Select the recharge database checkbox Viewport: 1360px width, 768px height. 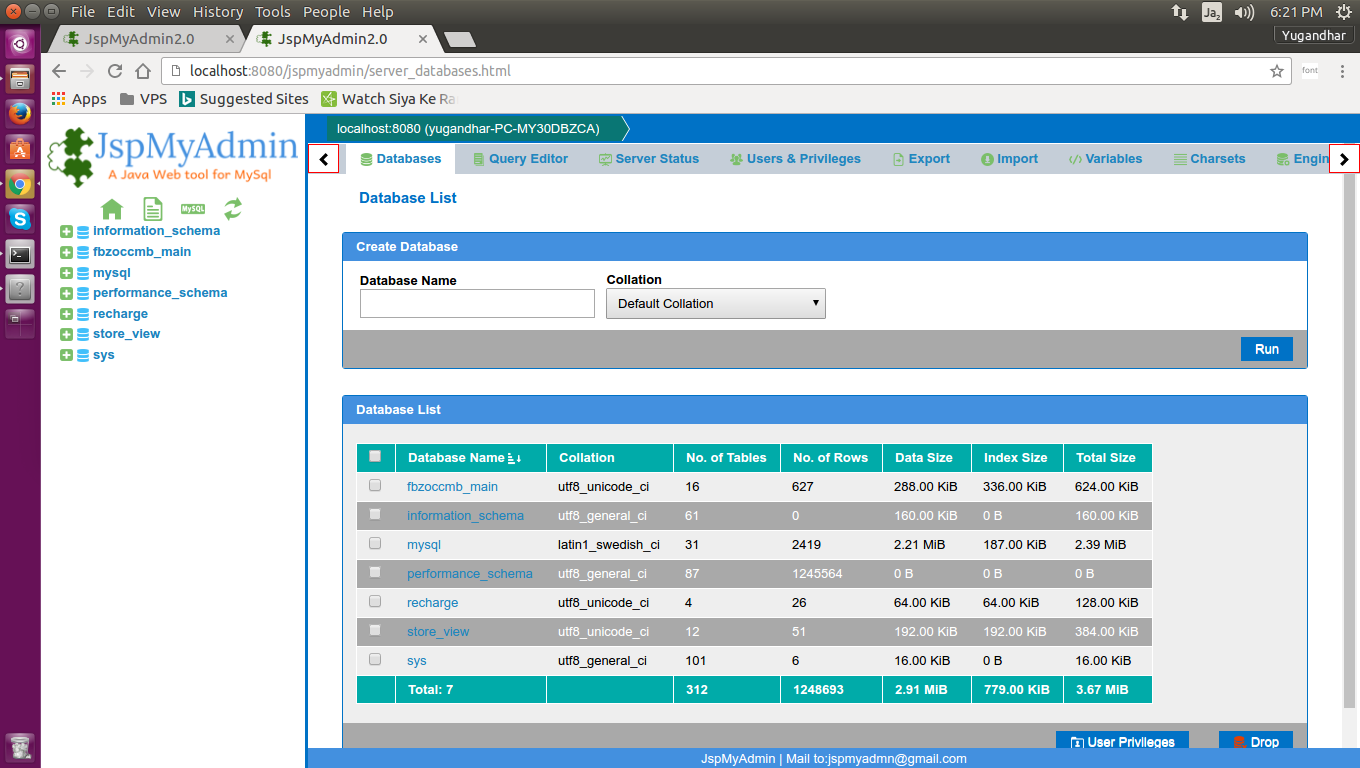(x=375, y=601)
